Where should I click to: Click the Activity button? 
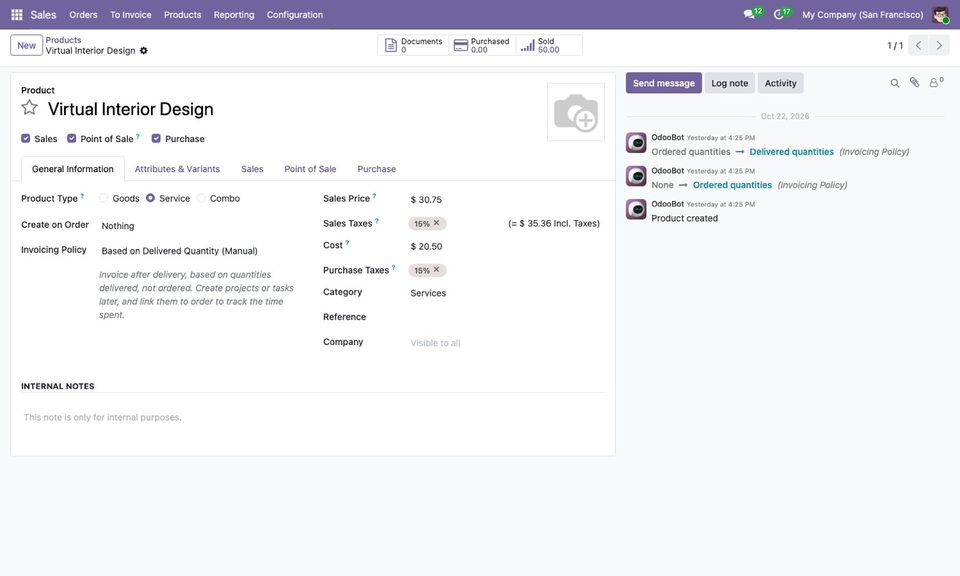pyautogui.click(x=781, y=83)
